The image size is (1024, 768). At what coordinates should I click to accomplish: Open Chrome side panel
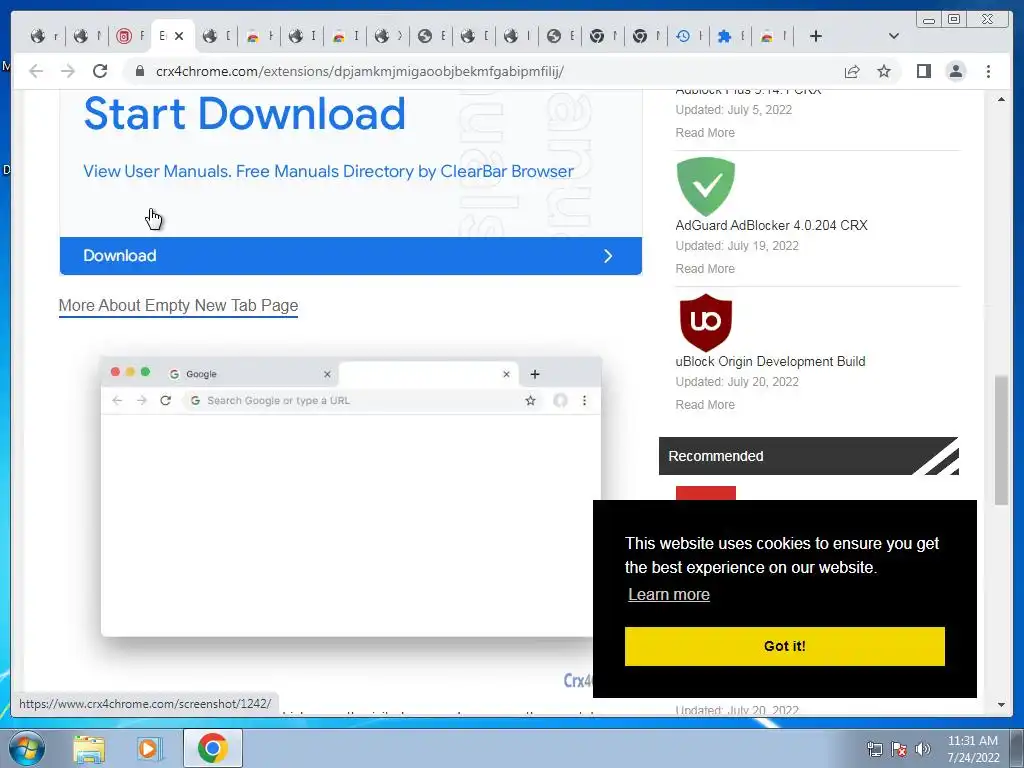pyautogui.click(x=923, y=71)
